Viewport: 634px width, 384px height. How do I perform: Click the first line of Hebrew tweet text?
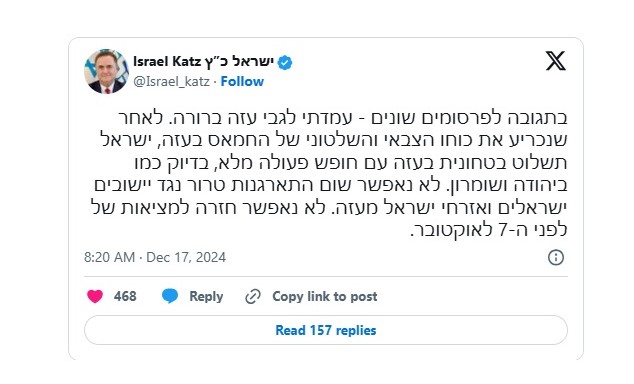coord(343,118)
